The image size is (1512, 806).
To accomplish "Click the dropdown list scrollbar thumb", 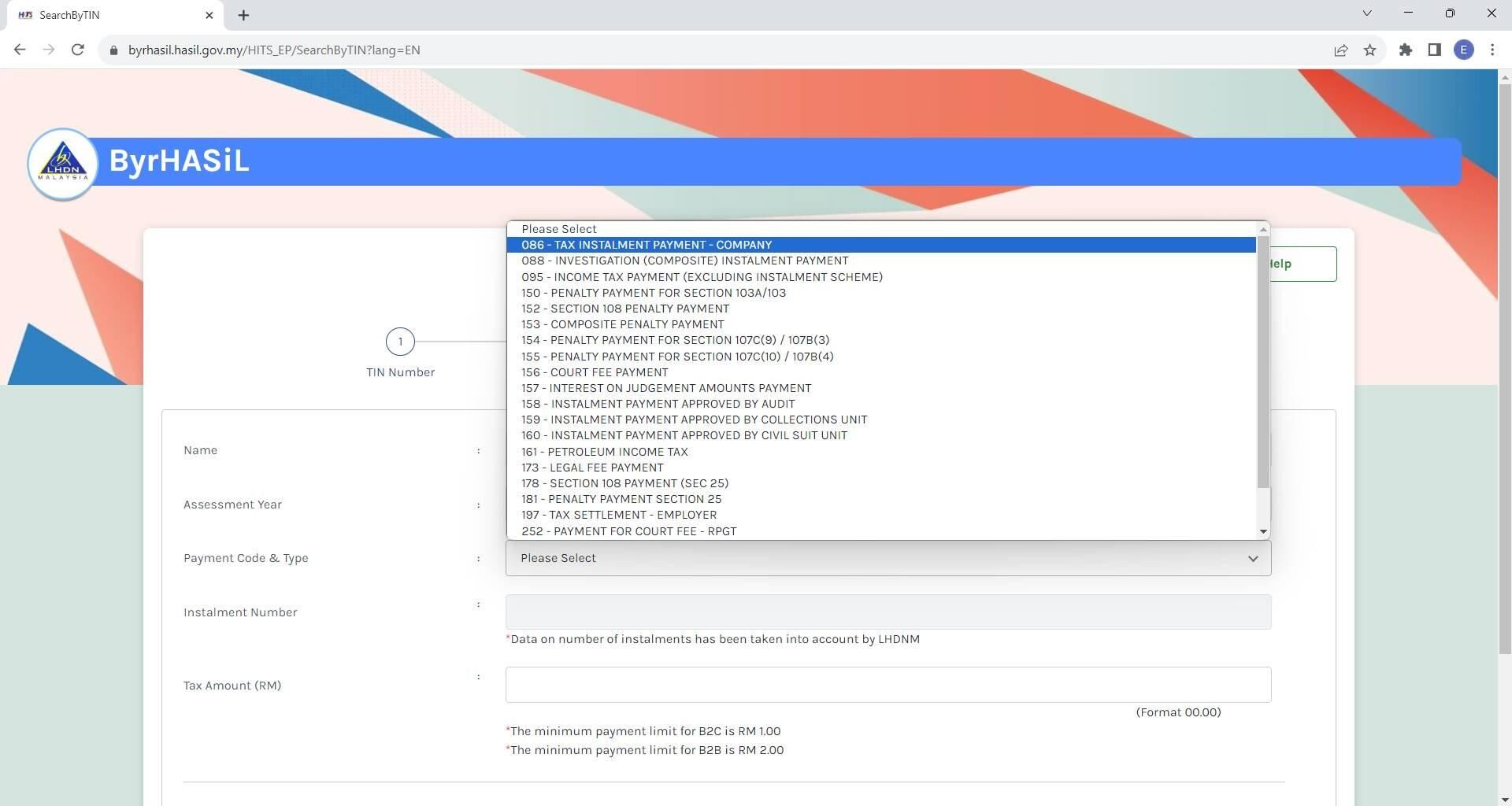I will click(1263, 362).
